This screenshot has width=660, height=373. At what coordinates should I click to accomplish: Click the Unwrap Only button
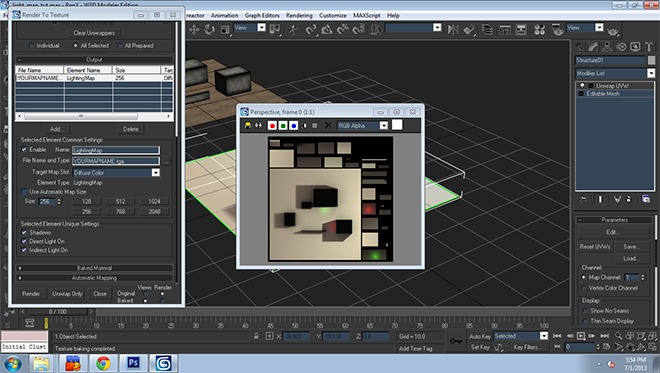click(x=67, y=294)
